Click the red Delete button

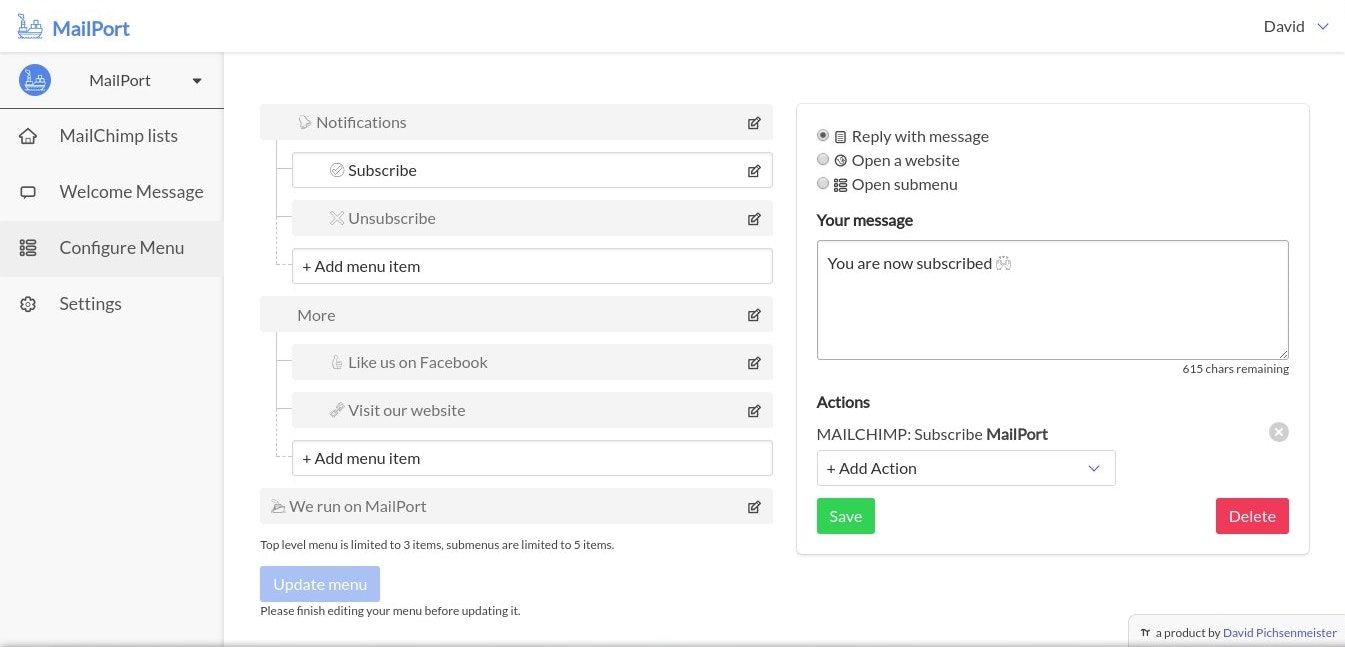point(1251,516)
